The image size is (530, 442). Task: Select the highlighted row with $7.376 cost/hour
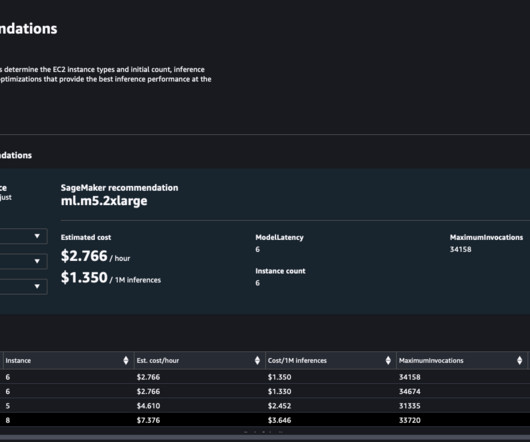265,420
